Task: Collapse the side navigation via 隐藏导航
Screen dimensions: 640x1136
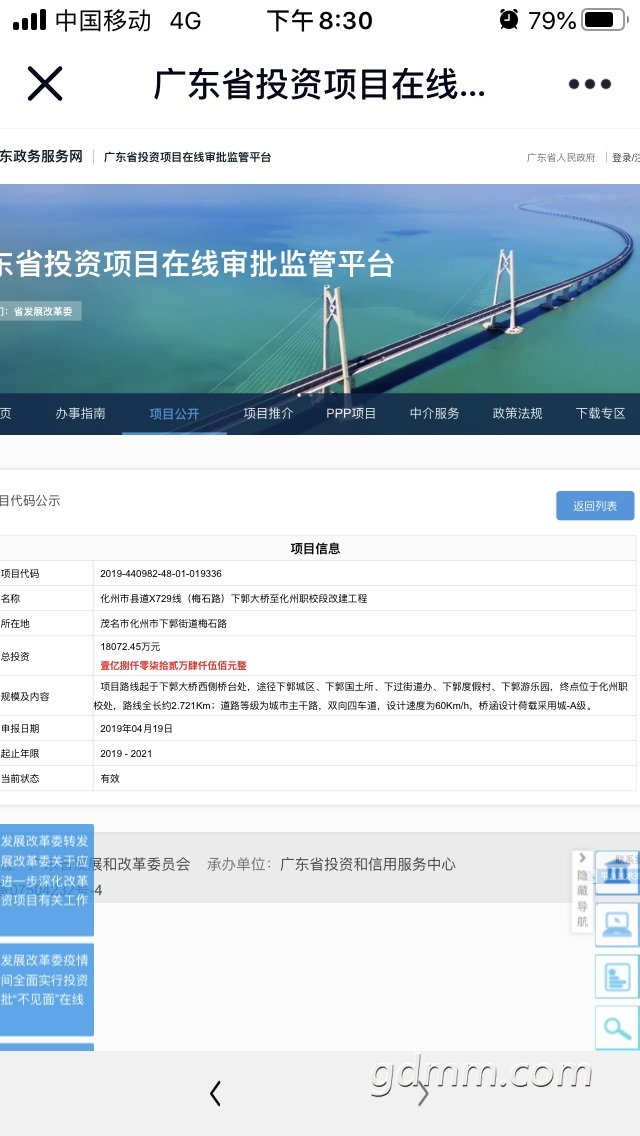Action: coord(582,890)
